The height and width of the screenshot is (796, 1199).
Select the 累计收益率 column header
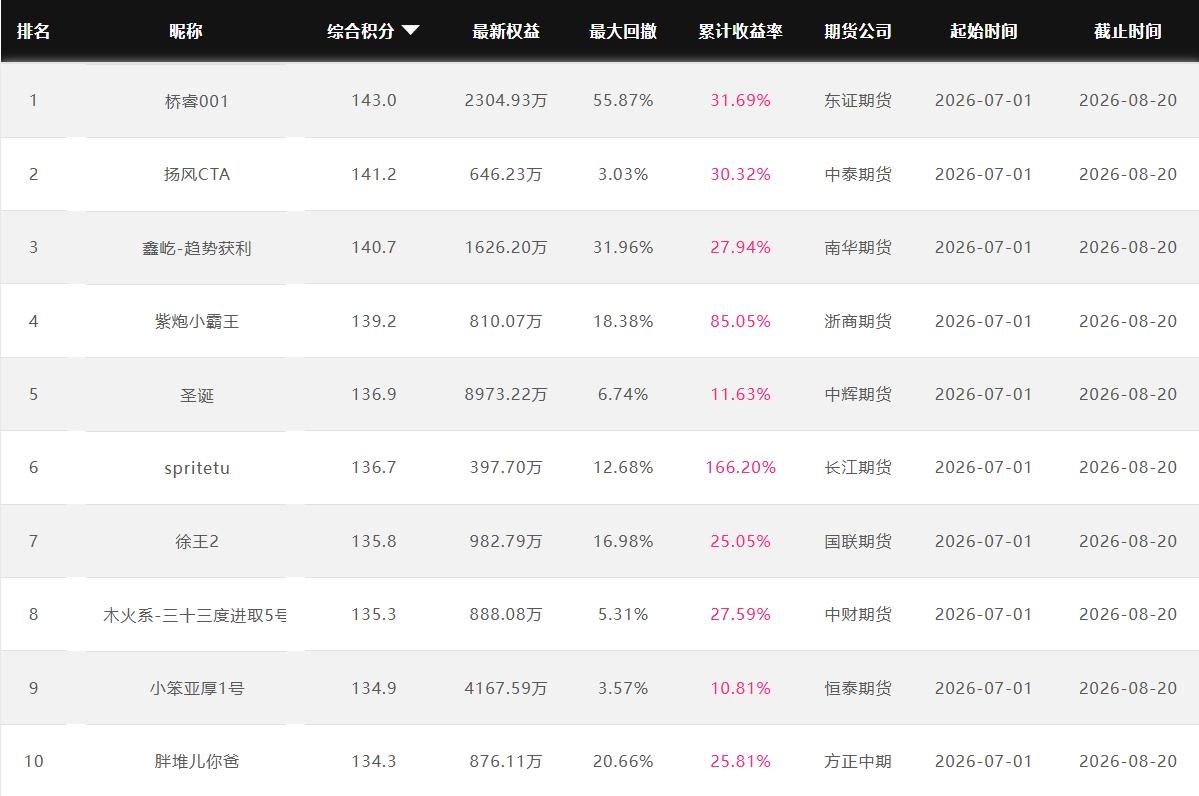tap(740, 31)
